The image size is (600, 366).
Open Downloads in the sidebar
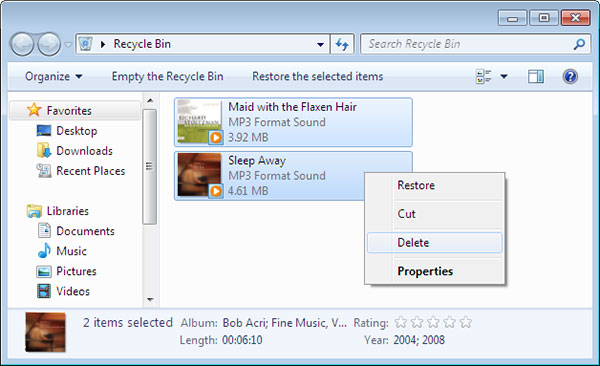coord(85,151)
